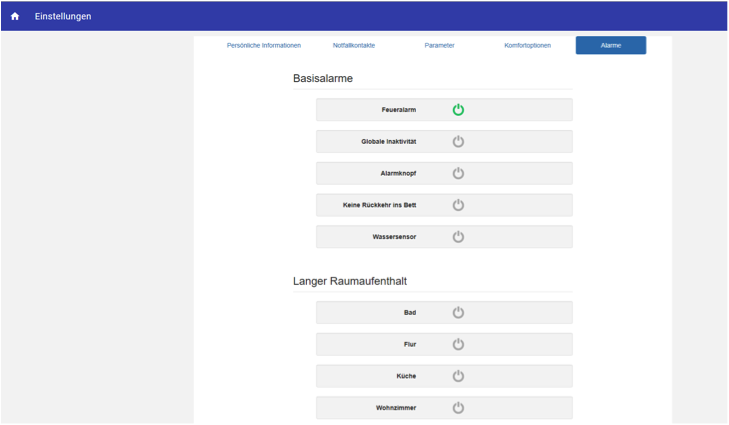Switch on Keine Rückkehr ins Bett alarm
This screenshot has height=425, width=729.
pyautogui.click(x=458, y=205)
